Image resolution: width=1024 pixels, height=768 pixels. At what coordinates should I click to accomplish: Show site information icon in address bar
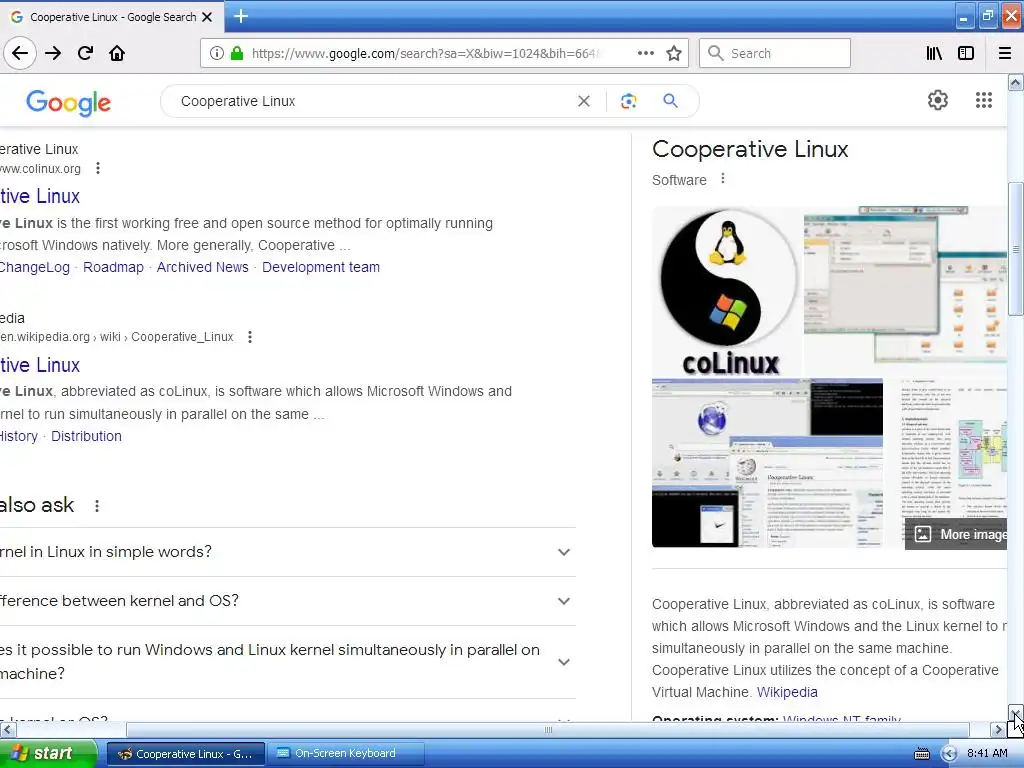coord(216,53)
